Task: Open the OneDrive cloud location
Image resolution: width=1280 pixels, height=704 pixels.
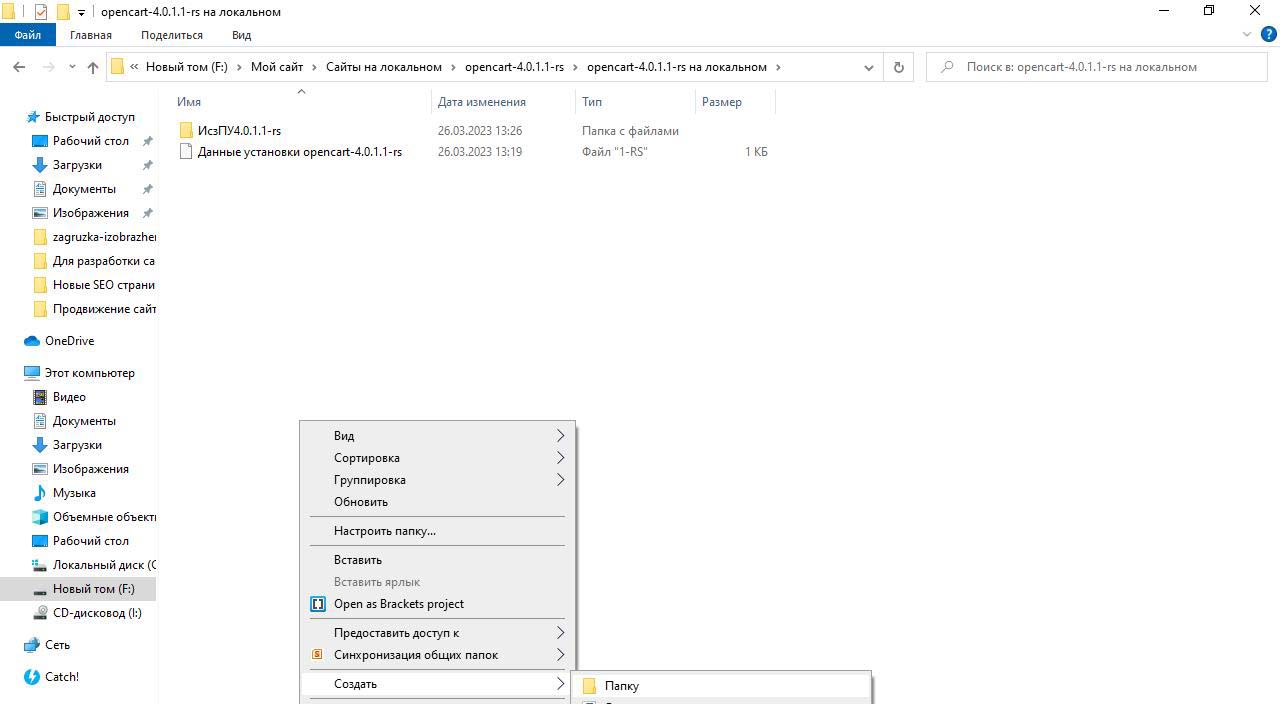Action: [x=69, y=341]
